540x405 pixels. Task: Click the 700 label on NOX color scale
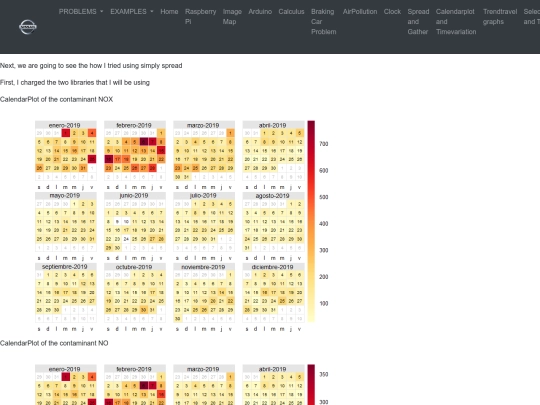(324, 144)
